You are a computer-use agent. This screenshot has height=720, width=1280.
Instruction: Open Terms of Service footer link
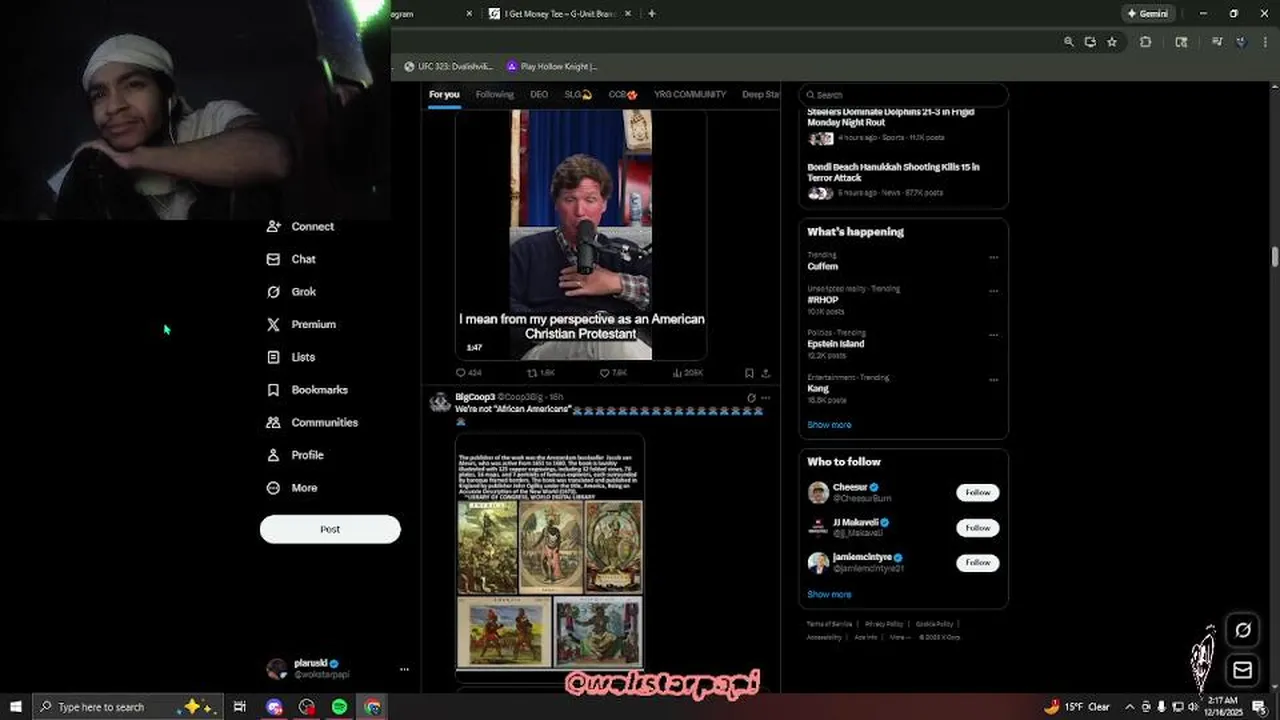829,624
